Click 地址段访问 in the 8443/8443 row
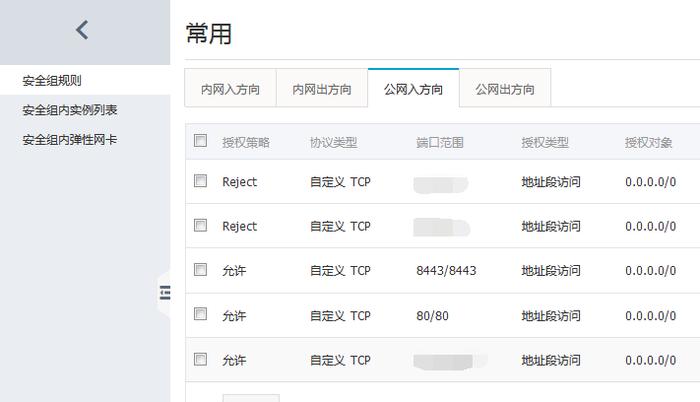This screenshot has width=700, height=402. (551, 271)
